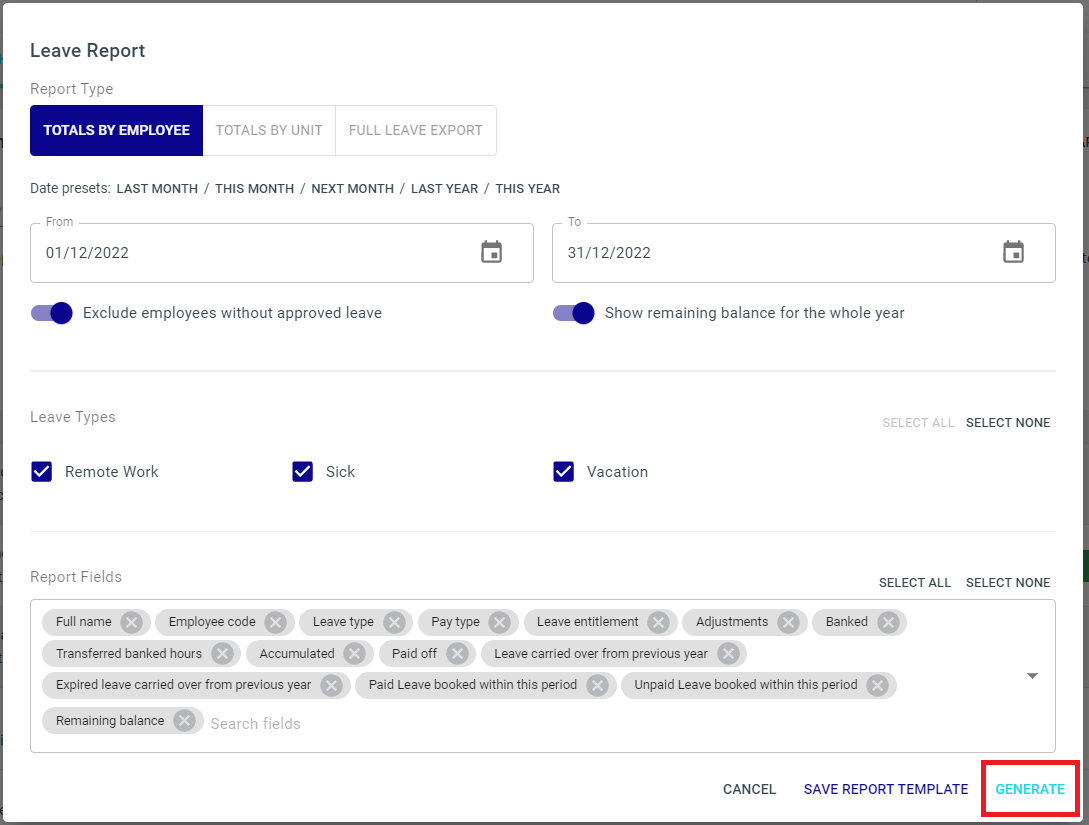Apply the Next Month date preset
Image resolution: width=1089 pixels, height=825 pixels.
(352, 189)
